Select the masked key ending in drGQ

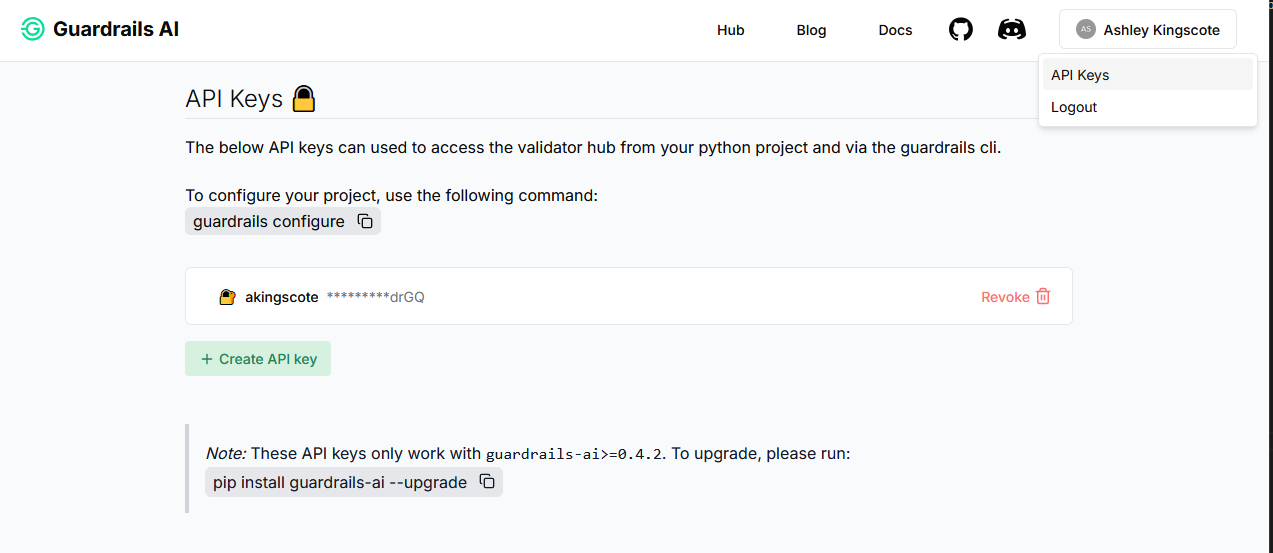pos(376,297)
